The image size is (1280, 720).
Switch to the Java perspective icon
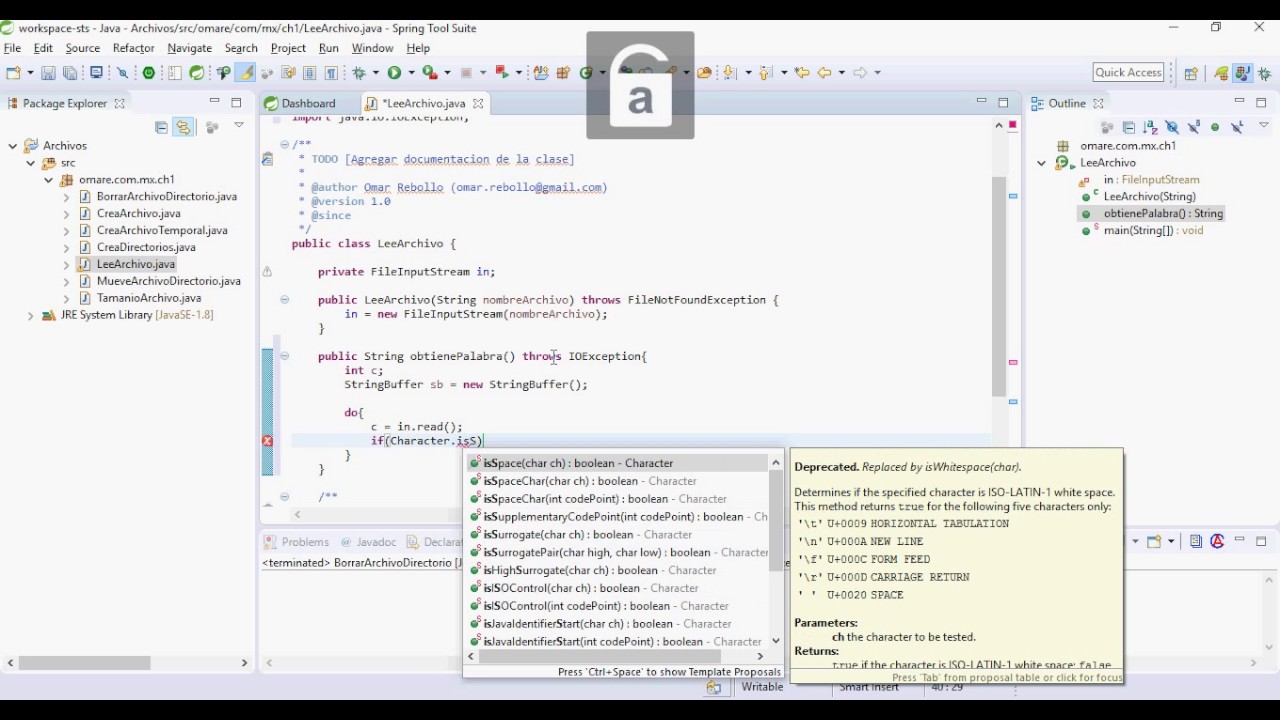[x=1243, y=73]
